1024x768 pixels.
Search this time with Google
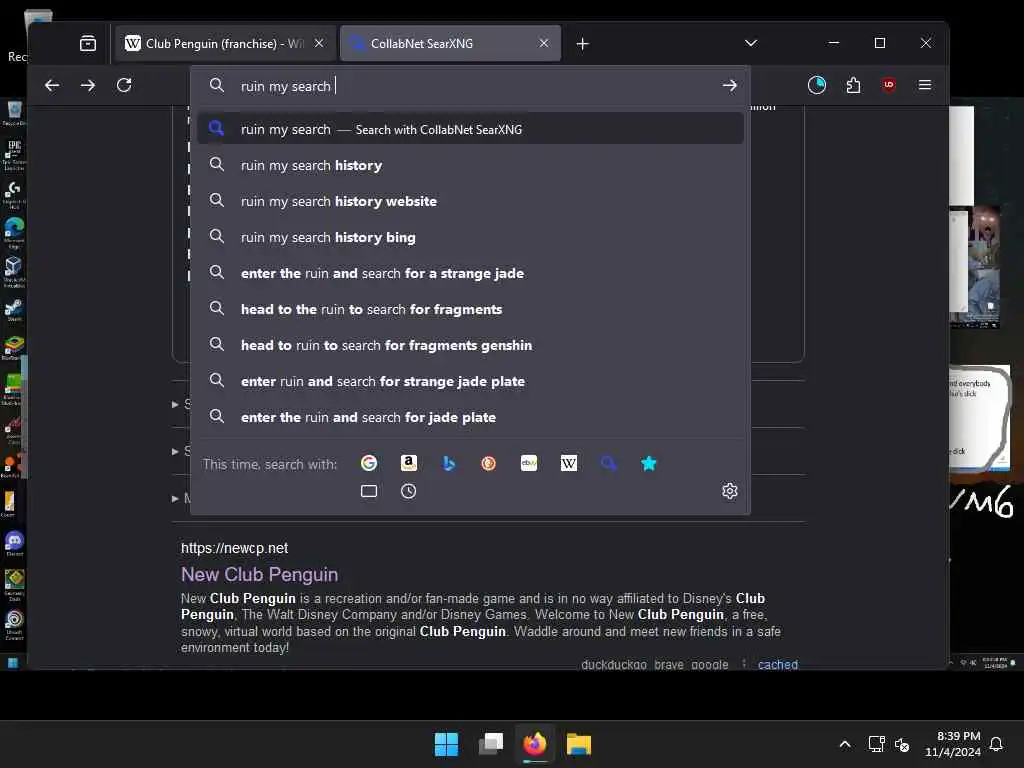point(369,463)
